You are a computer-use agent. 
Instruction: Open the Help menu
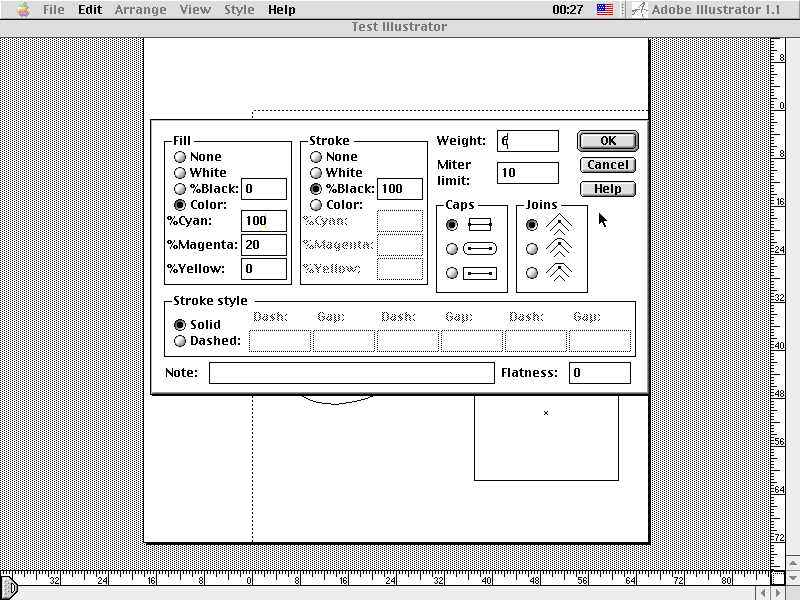[282, 10]
